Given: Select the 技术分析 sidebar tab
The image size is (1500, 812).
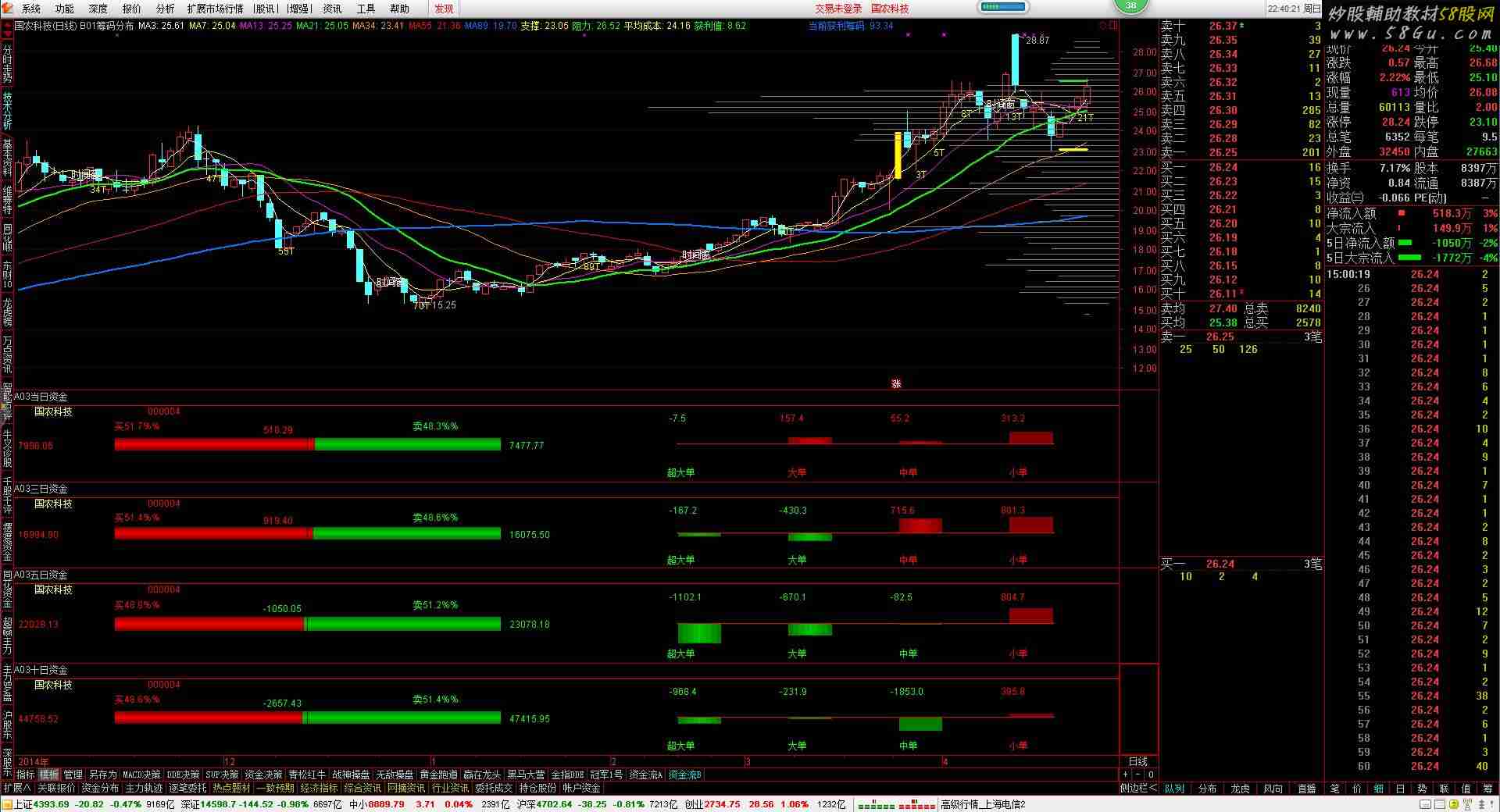Looking at the screenshot, I should [7, 110].
